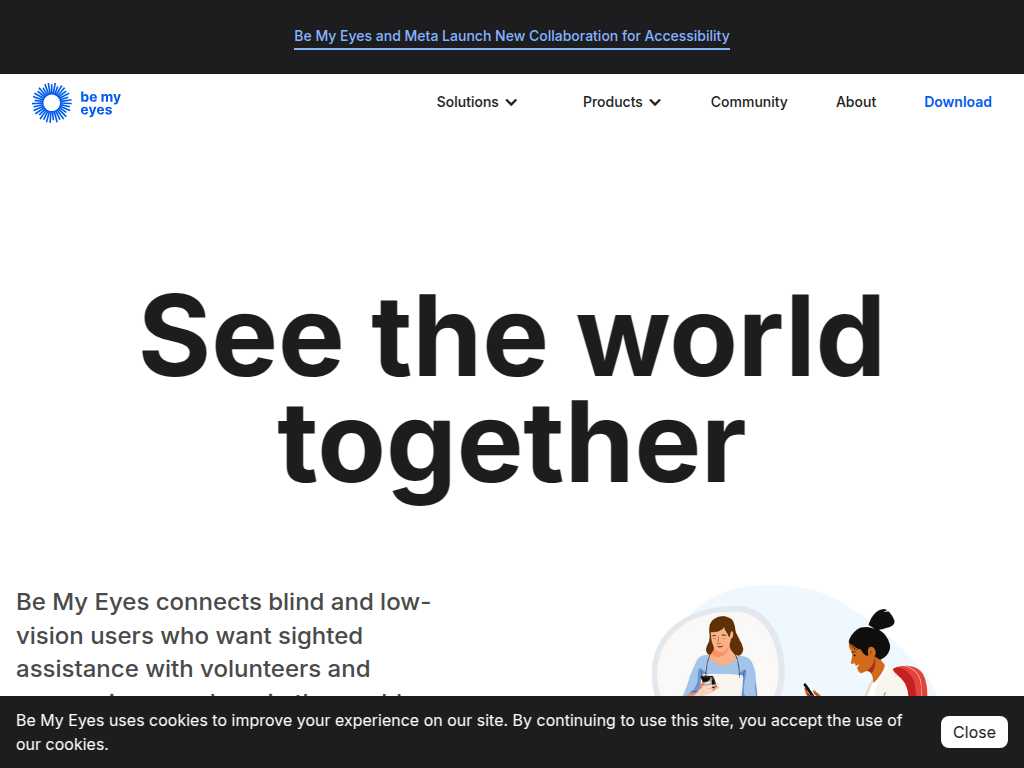Expand the Products dropdown menu

(622, 102)
